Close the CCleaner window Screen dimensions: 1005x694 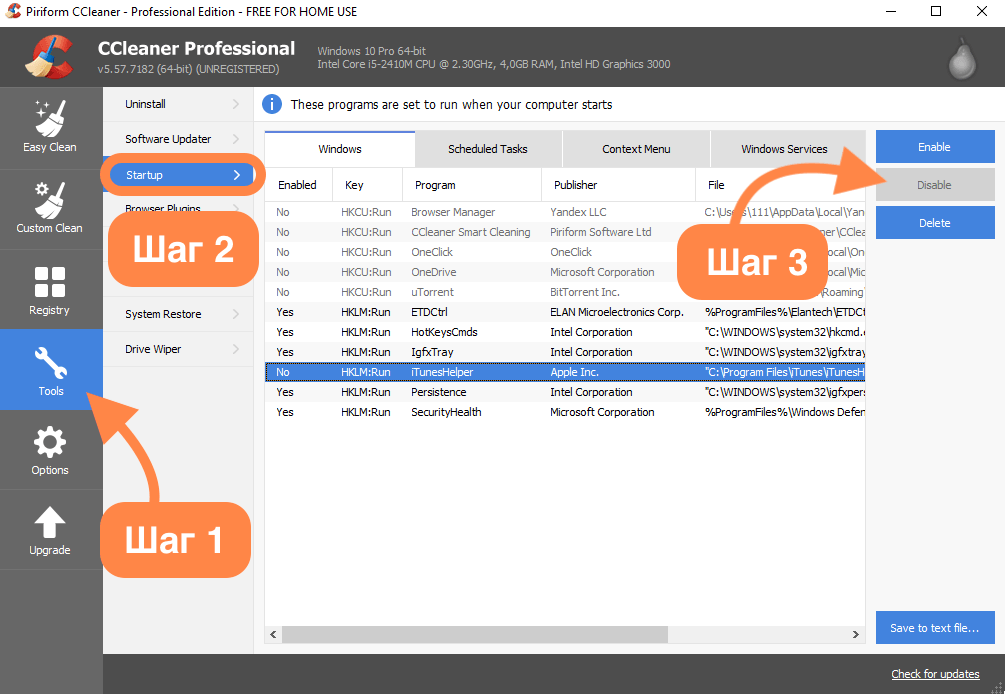click(981, 12)
